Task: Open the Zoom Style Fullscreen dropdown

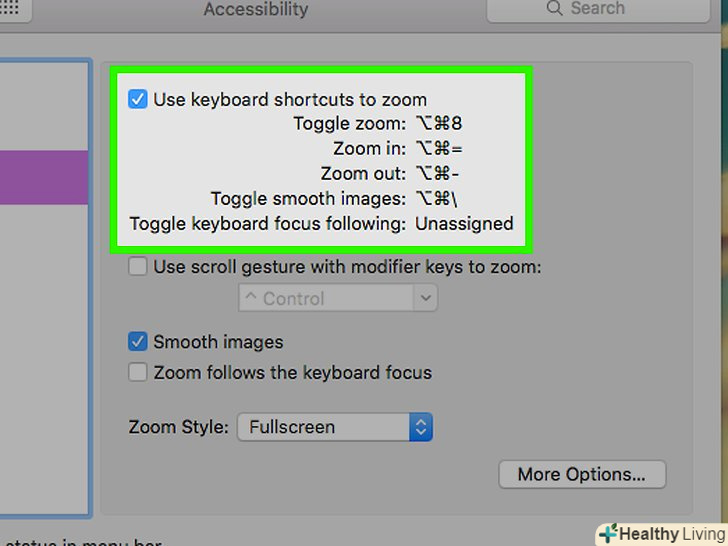Action: (334, 427)
